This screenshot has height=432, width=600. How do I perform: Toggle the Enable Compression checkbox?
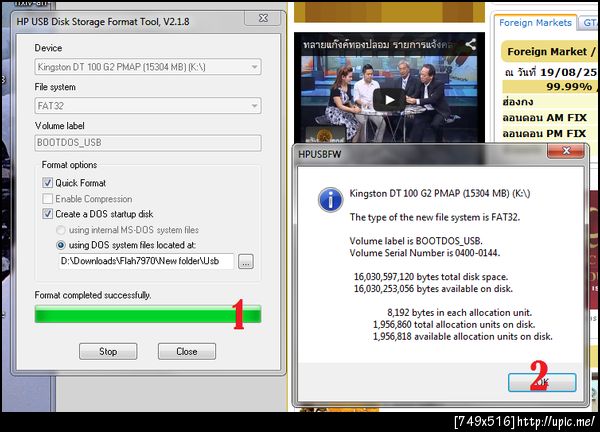[x=47, y=199]
